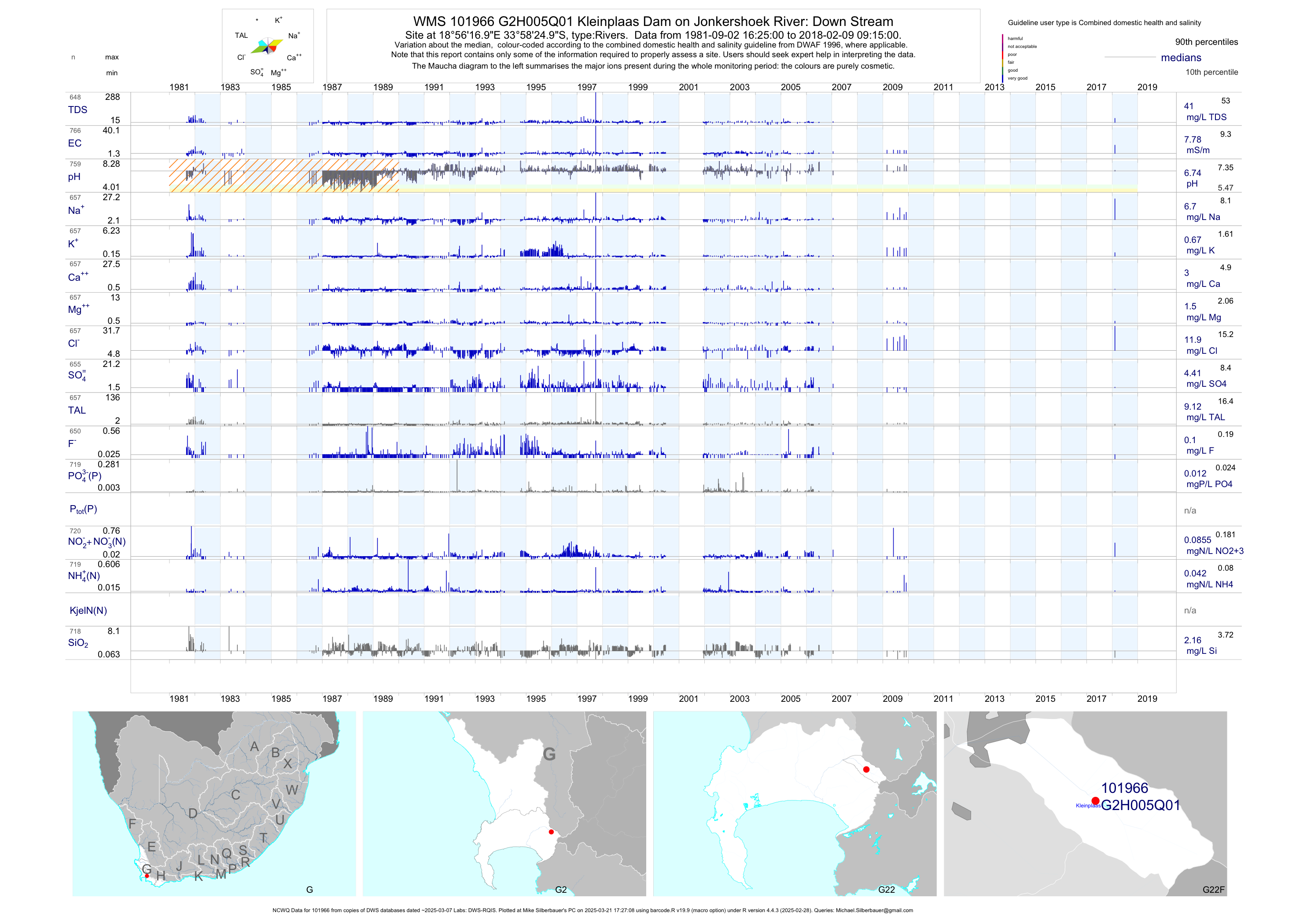Click the TDS row label
This screenshot has width=1307, height=924.
pyautogui.click(x=77, y=110)
